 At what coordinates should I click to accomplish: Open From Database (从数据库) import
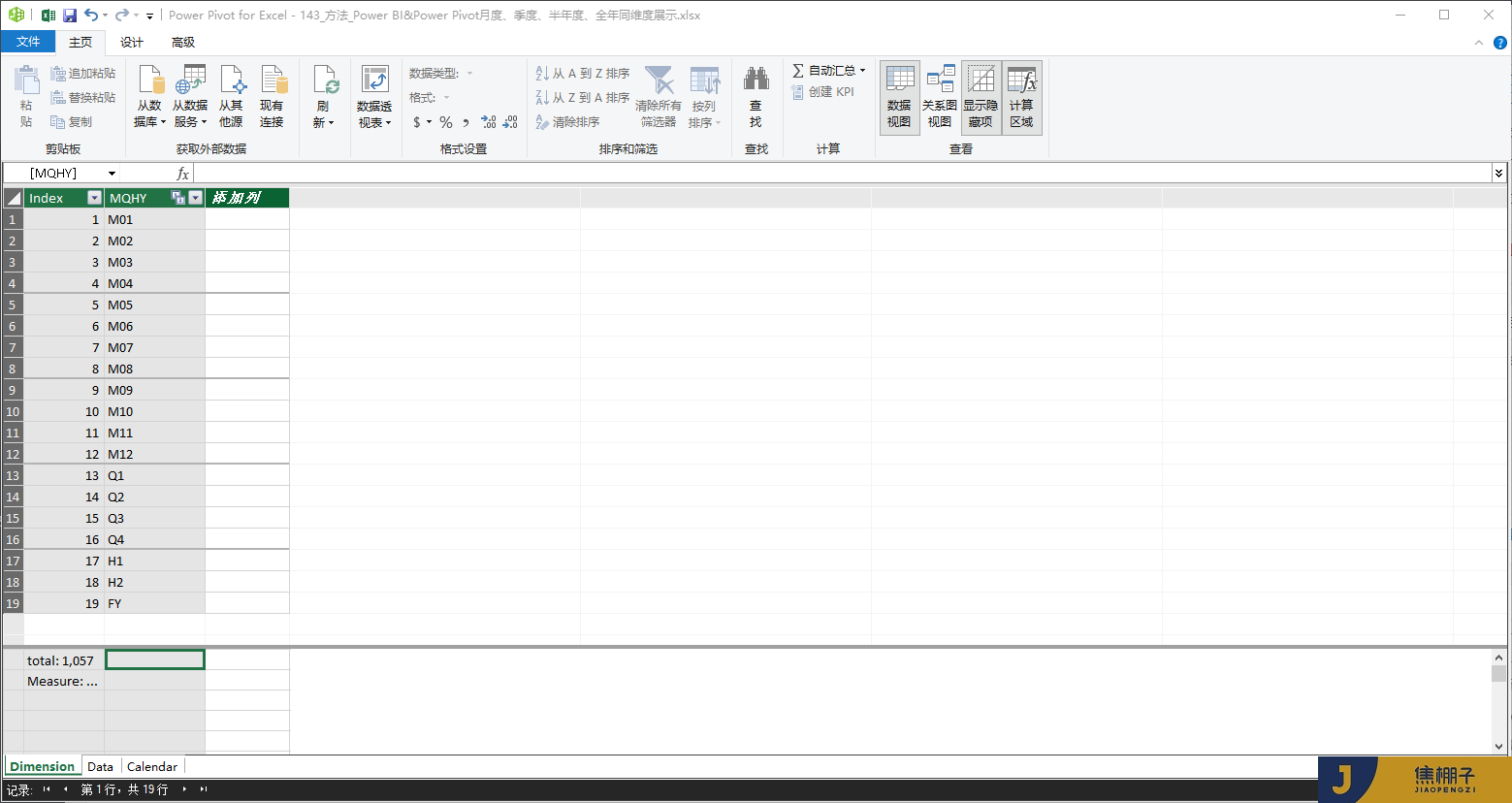149,97
